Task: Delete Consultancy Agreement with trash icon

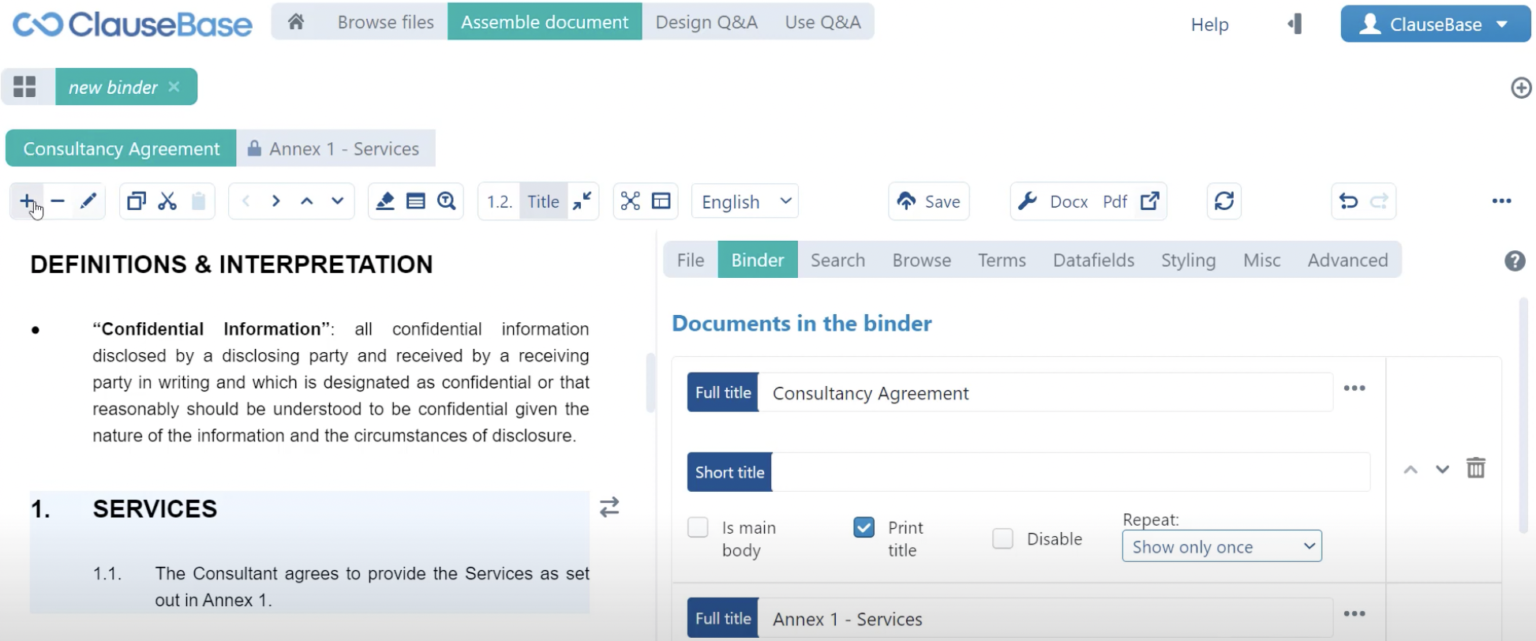Action: click(1475, 468)
